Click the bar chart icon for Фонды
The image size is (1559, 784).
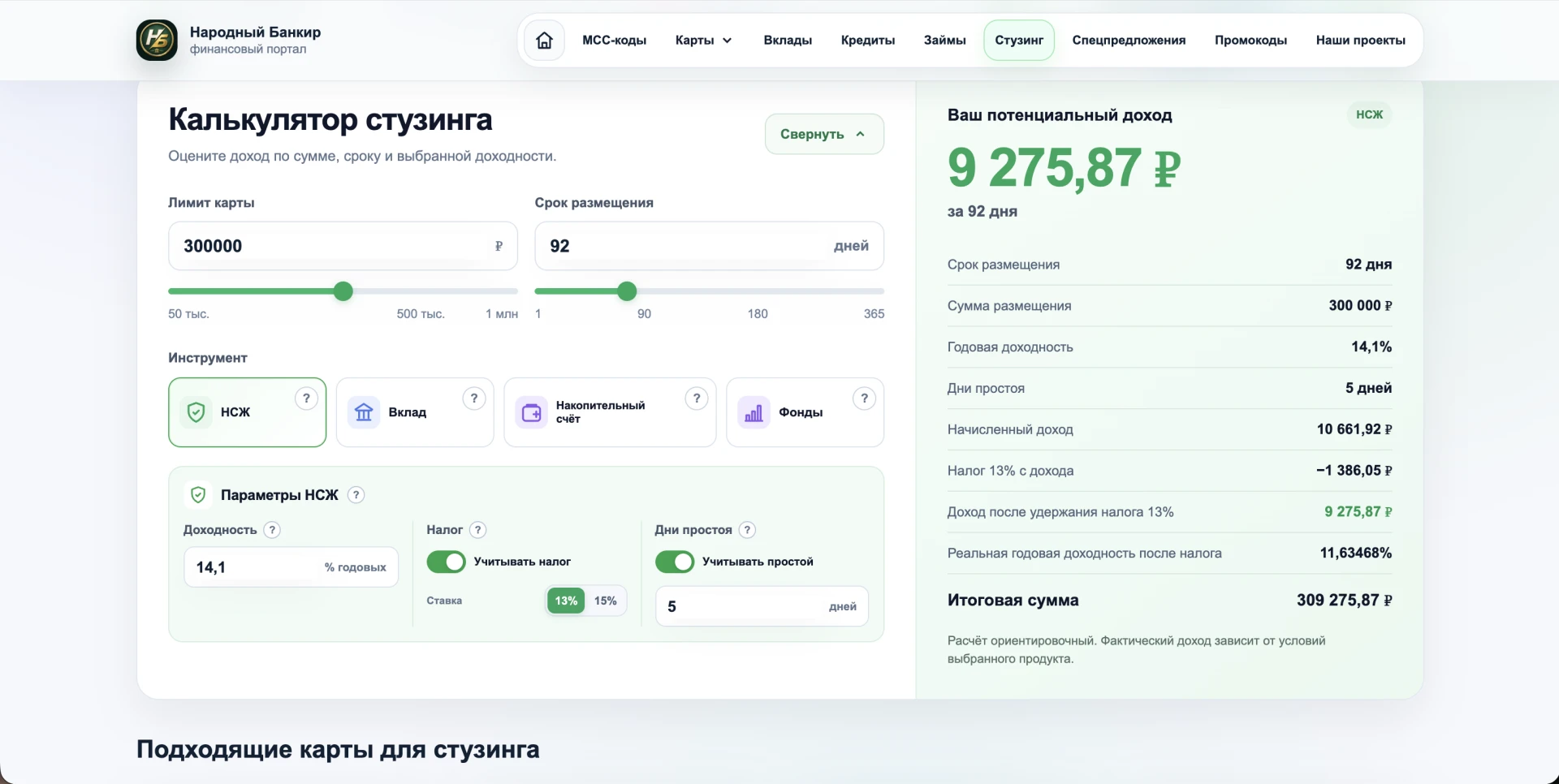coord(754,412)
